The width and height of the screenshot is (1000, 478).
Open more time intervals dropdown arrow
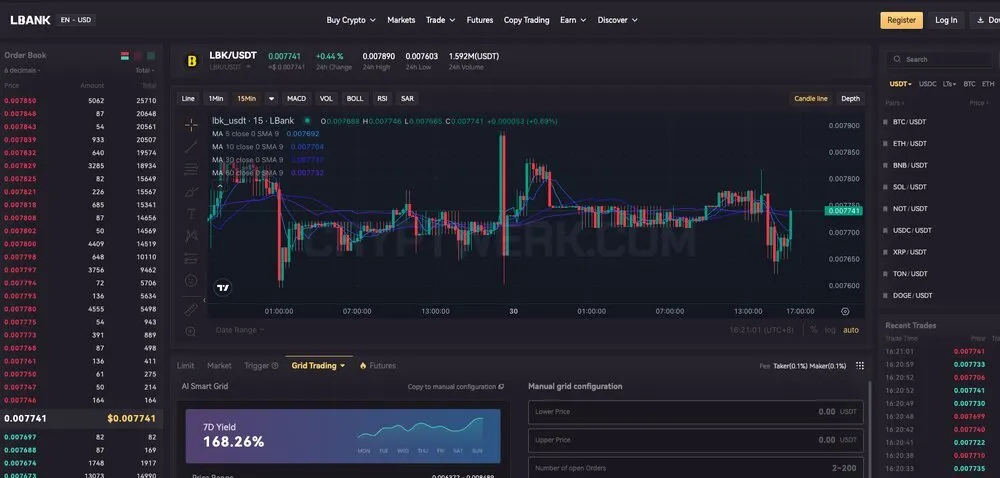point(272,99)
